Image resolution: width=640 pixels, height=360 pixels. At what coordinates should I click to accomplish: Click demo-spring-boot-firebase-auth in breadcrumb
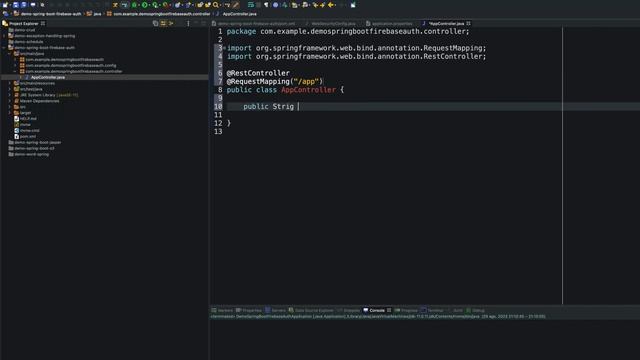point(51,14)
